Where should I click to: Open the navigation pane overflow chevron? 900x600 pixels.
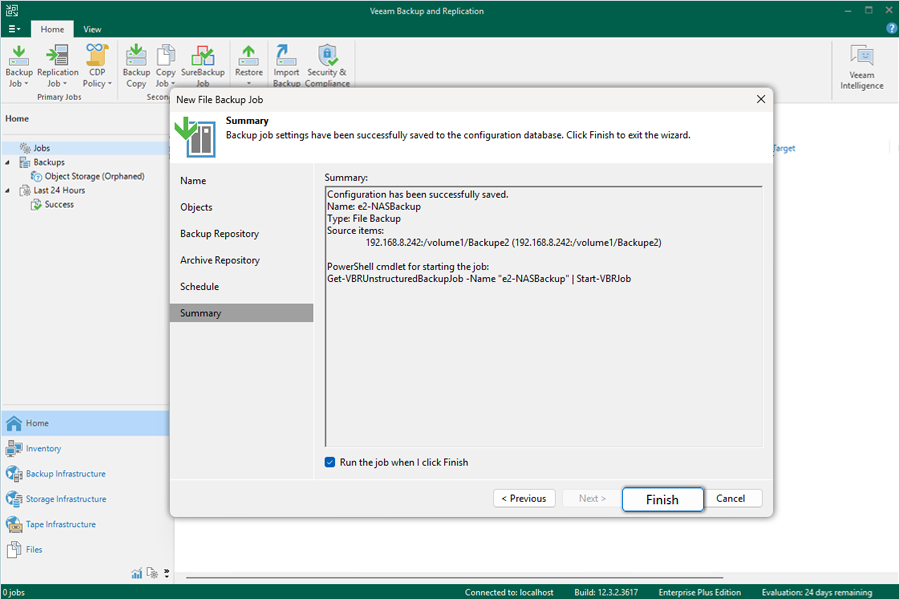(x=166, y=573)
